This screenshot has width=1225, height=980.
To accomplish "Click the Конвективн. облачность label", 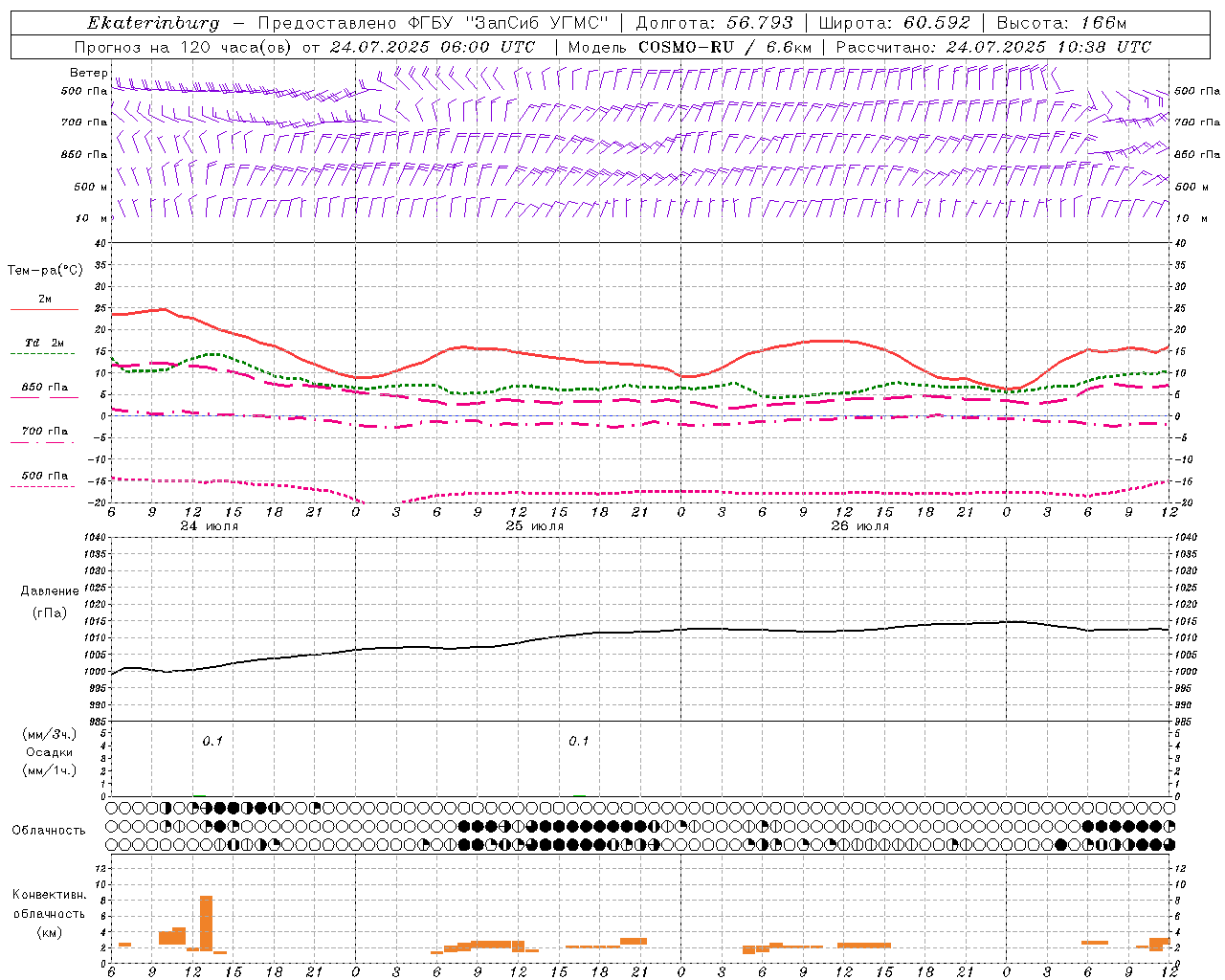I will click(50, 904).
